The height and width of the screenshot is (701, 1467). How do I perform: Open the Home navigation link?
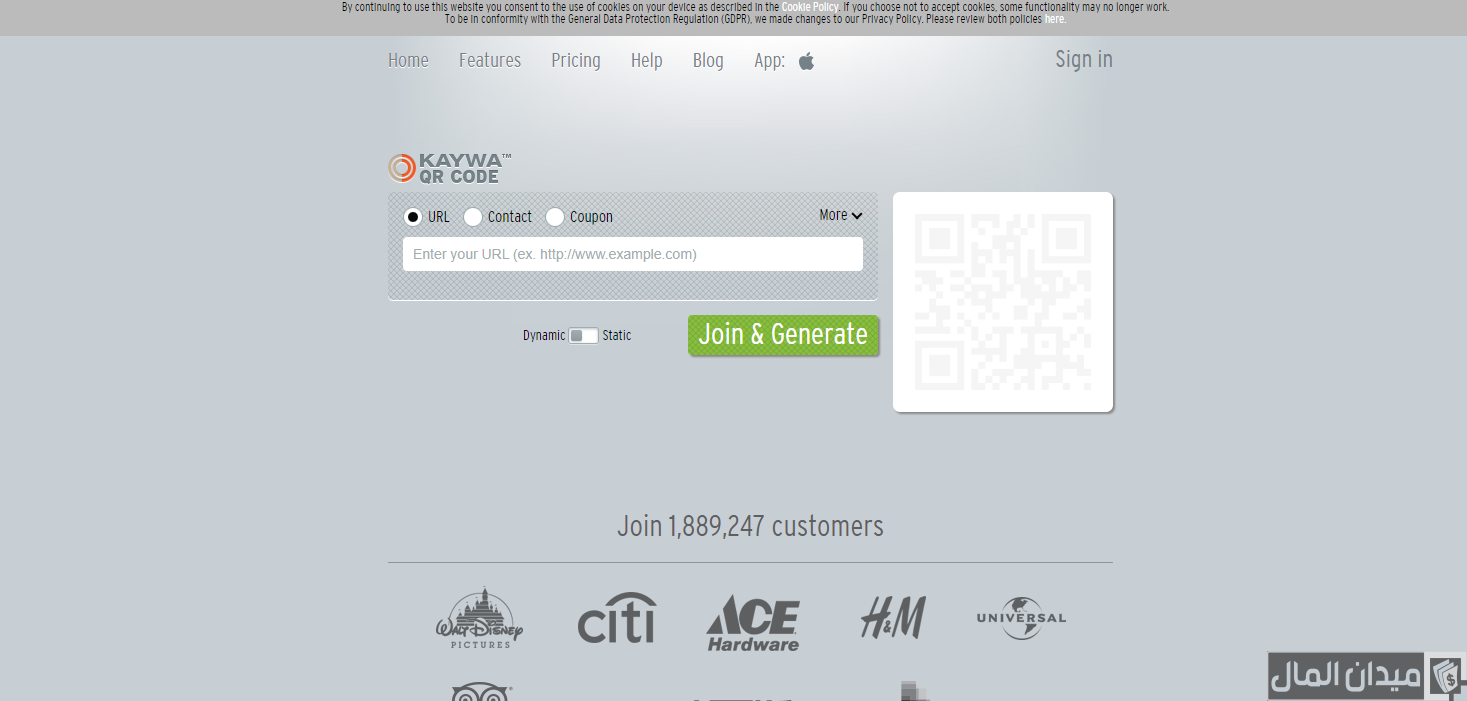408,60
